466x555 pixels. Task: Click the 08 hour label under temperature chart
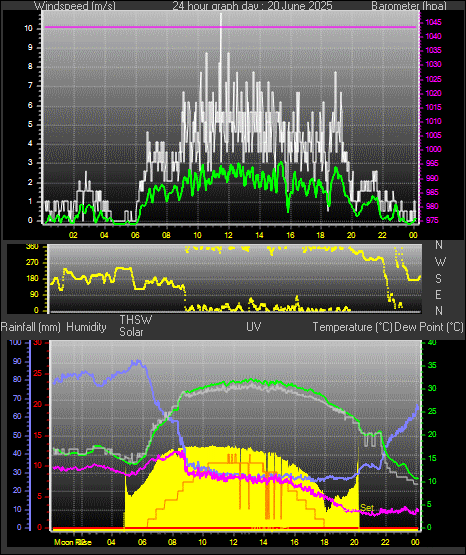point(172,542)
